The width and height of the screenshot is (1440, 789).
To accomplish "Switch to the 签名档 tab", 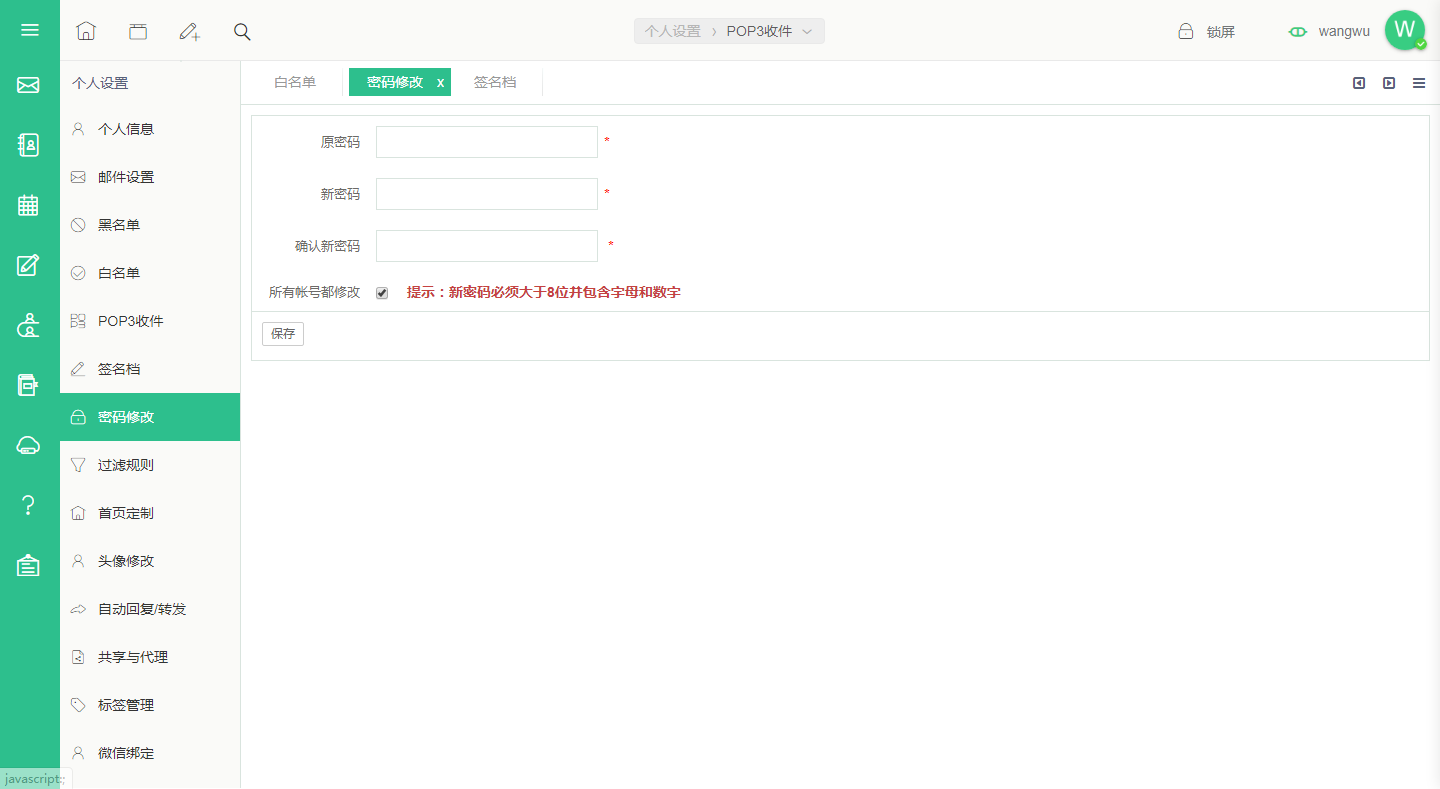I will pyautogui.click(x=495, y=82).
